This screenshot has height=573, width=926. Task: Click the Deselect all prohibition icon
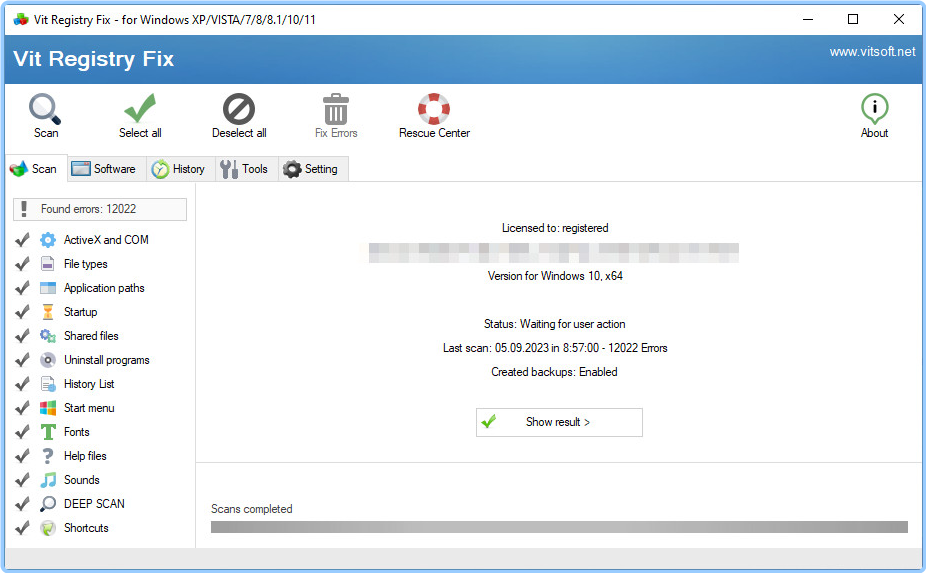[239, 109]
